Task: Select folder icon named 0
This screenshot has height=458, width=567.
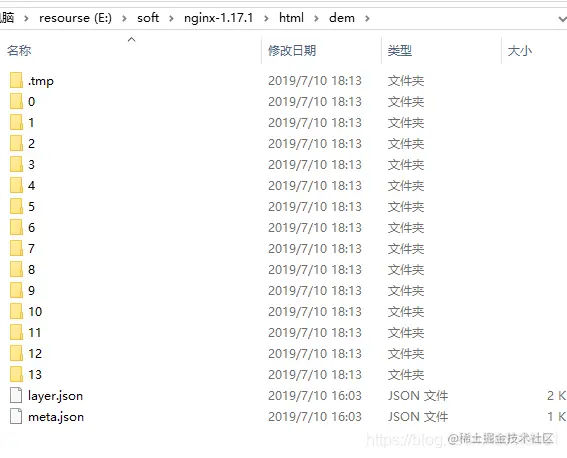Action: tap(16, 101)
